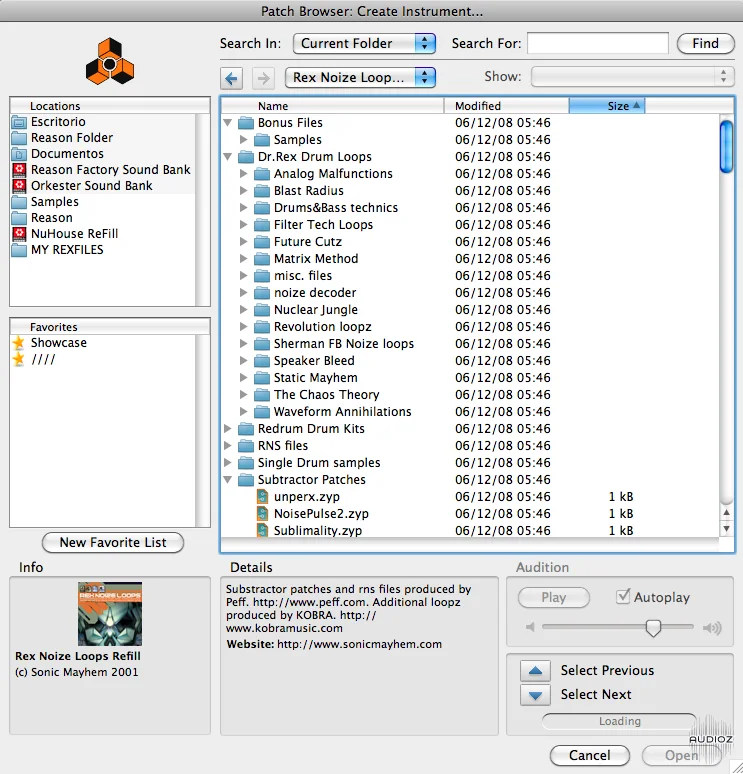Collapse the Dr.Rex Drum Loops folder
Viewport: 743px width, 774px height.
[228, 157]
